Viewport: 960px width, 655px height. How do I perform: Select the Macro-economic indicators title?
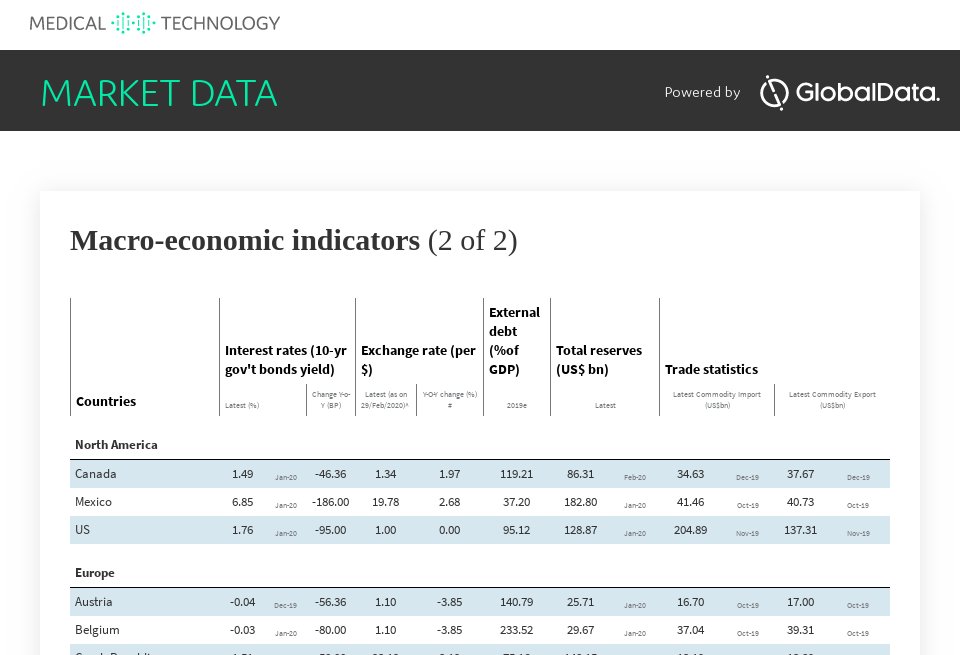245,241
